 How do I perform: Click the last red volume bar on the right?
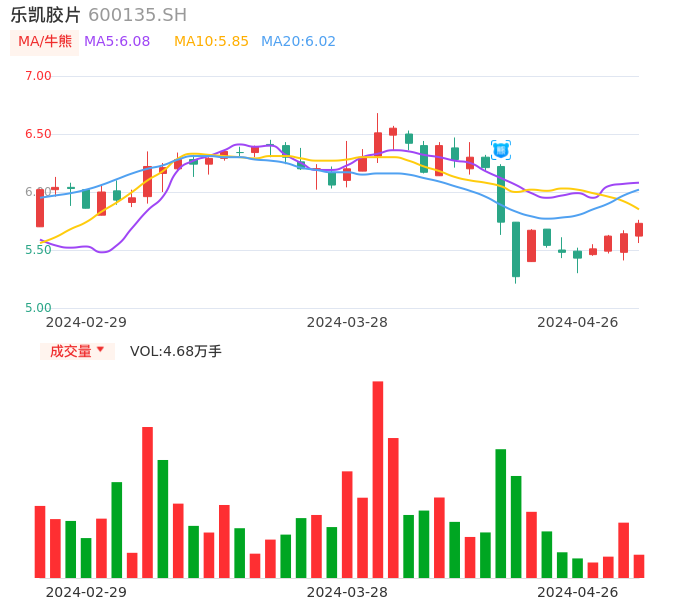pyautogui.click(x=639, y=566)
